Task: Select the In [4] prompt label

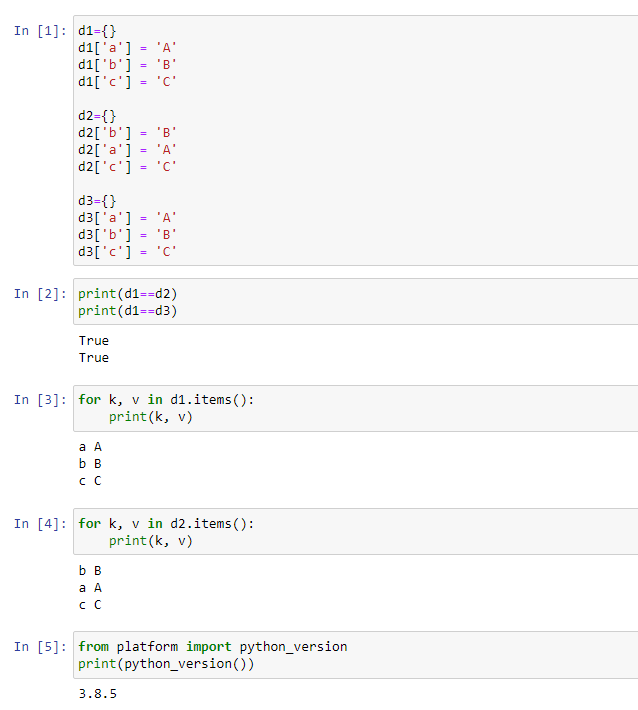Action: click(41, 523)
